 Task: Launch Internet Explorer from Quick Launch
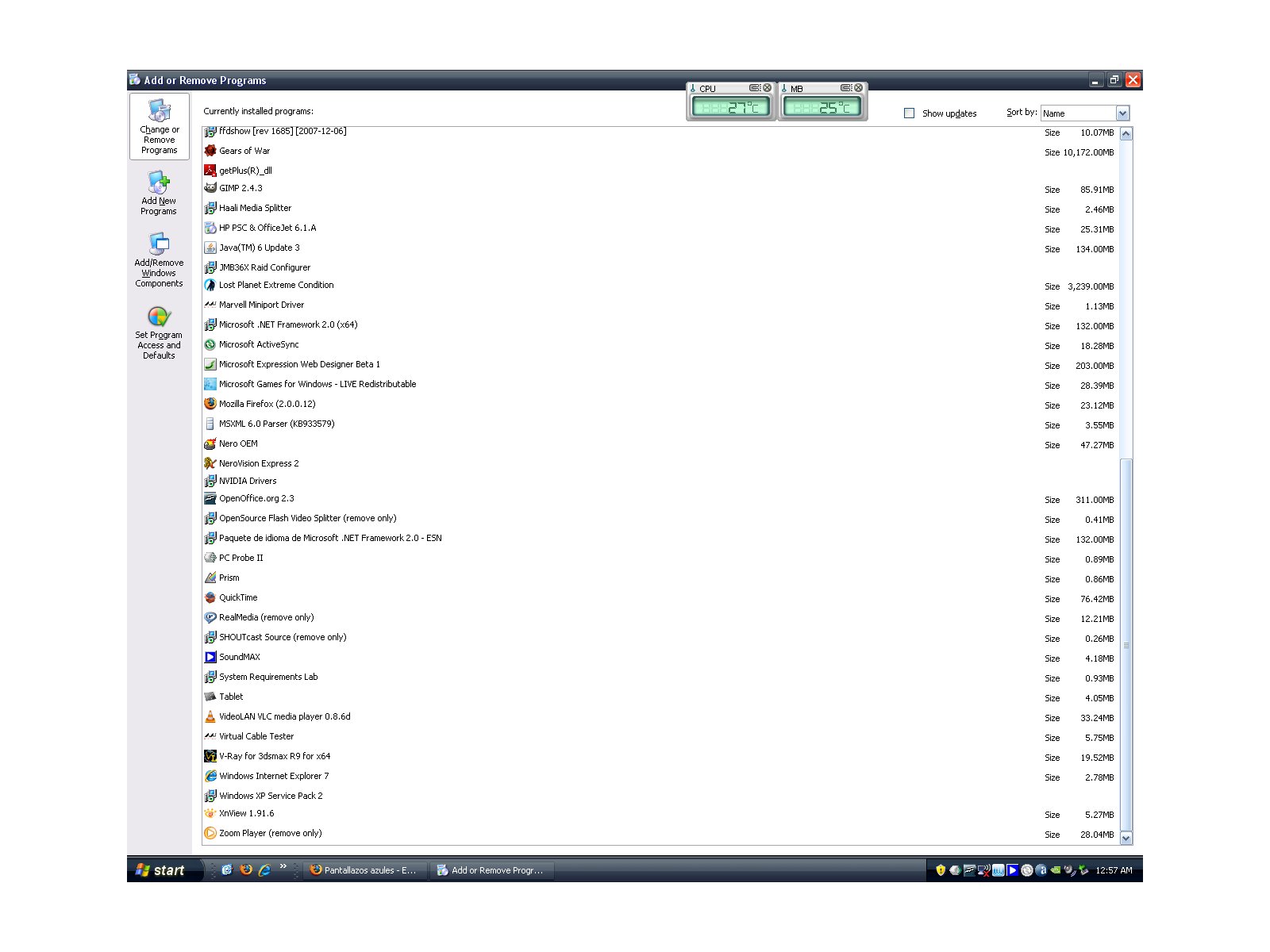264,869
